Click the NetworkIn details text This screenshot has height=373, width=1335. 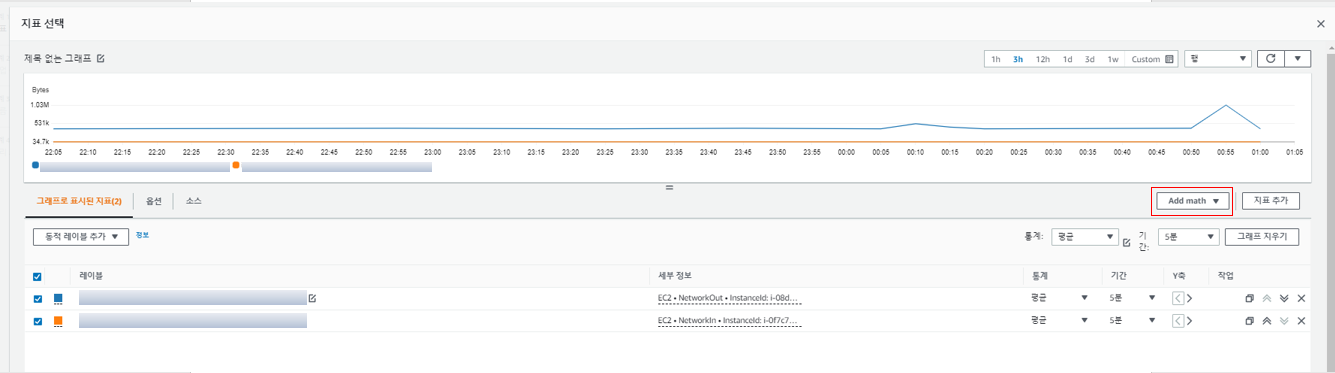click(x=729, y=321)
